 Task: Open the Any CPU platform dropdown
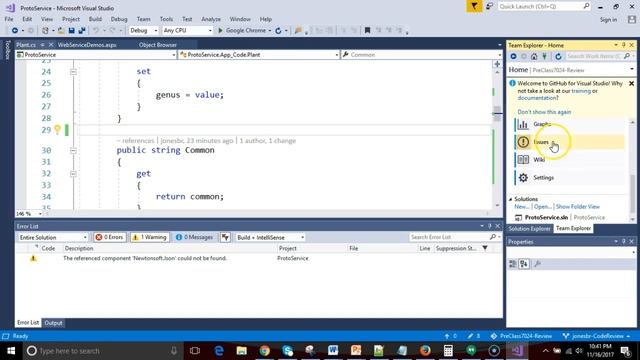pyautogui.click(x=187, y=31)
